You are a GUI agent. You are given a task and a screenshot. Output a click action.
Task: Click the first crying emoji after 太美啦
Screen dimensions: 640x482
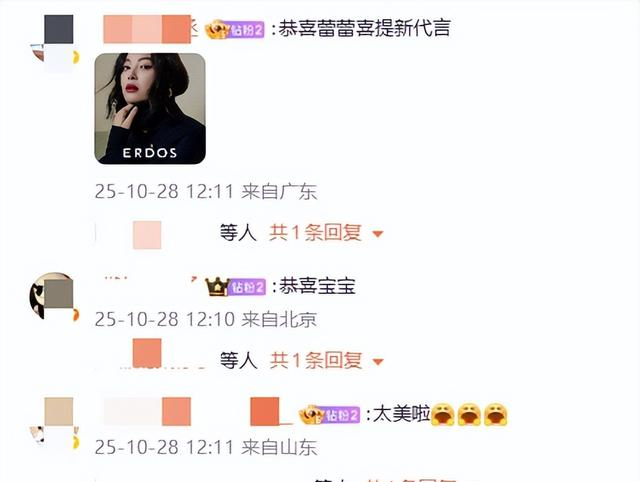443,415
